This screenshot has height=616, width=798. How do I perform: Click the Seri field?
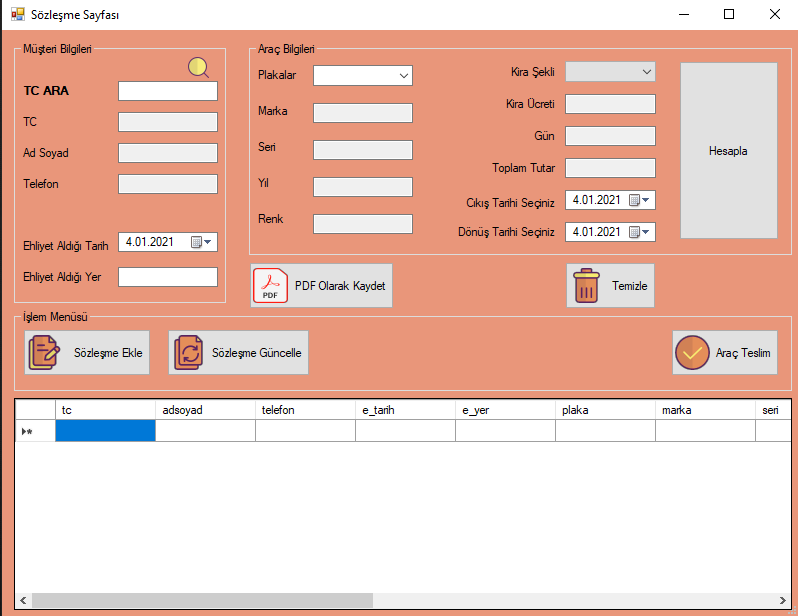click(x=363, y=150)
